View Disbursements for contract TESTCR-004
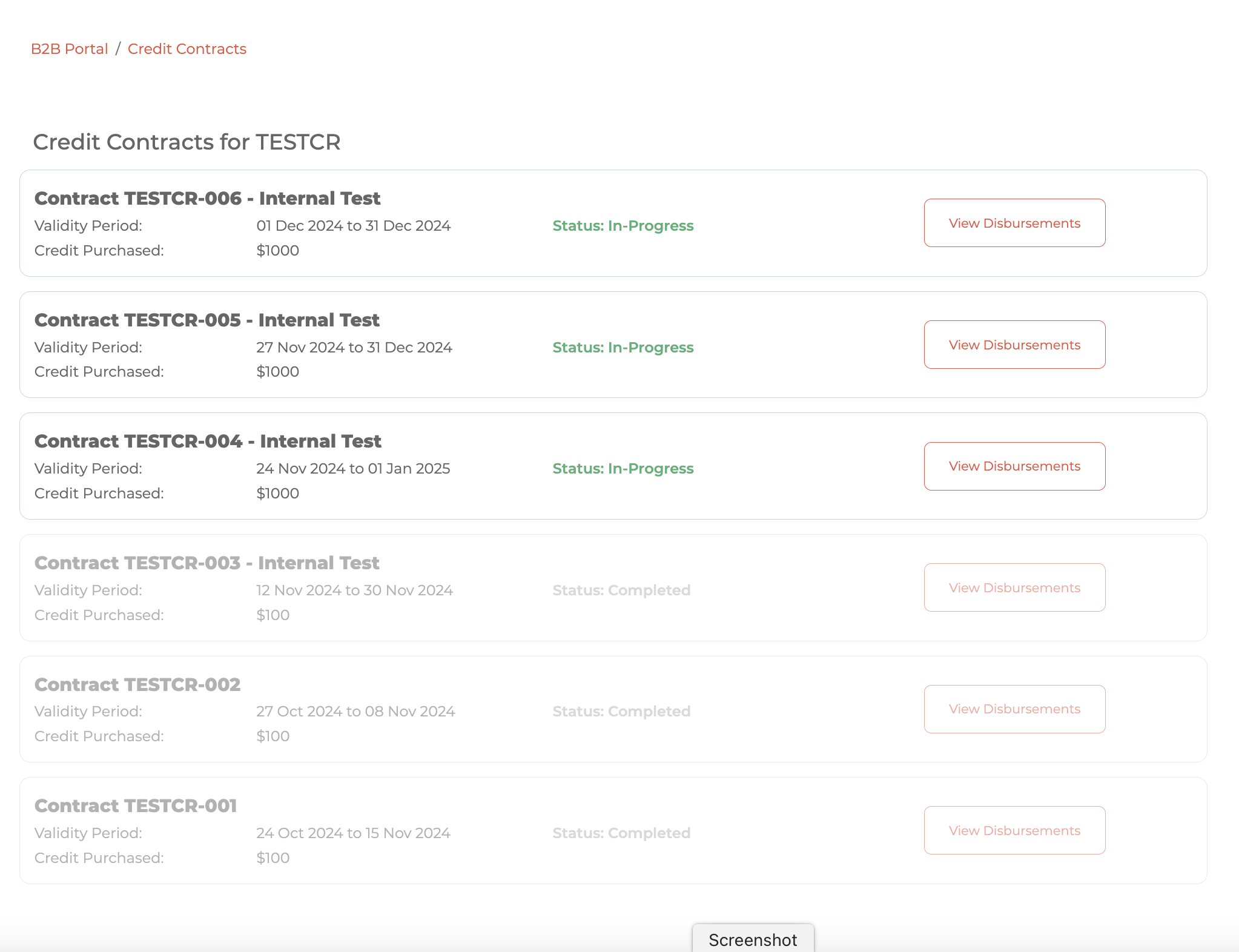 (x=1014, y=466)
